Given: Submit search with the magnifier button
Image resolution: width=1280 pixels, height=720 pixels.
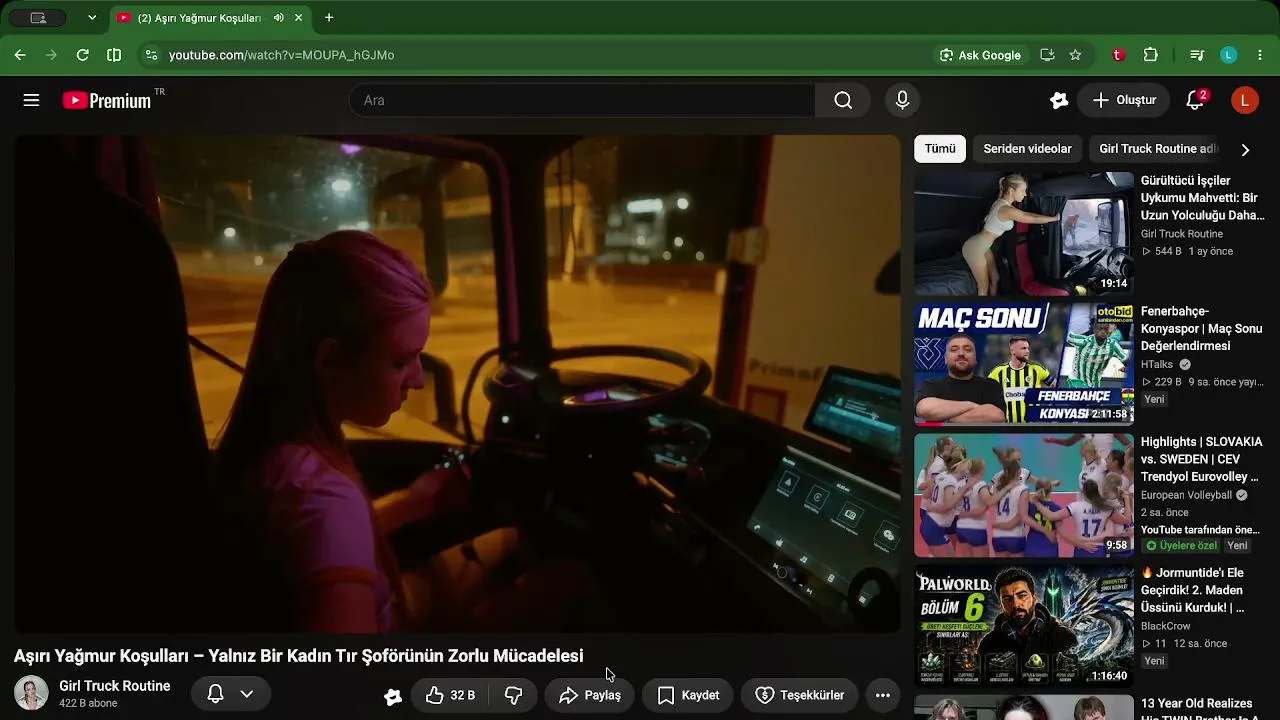Looking at the screenshot, I should [x=843, y=100].
